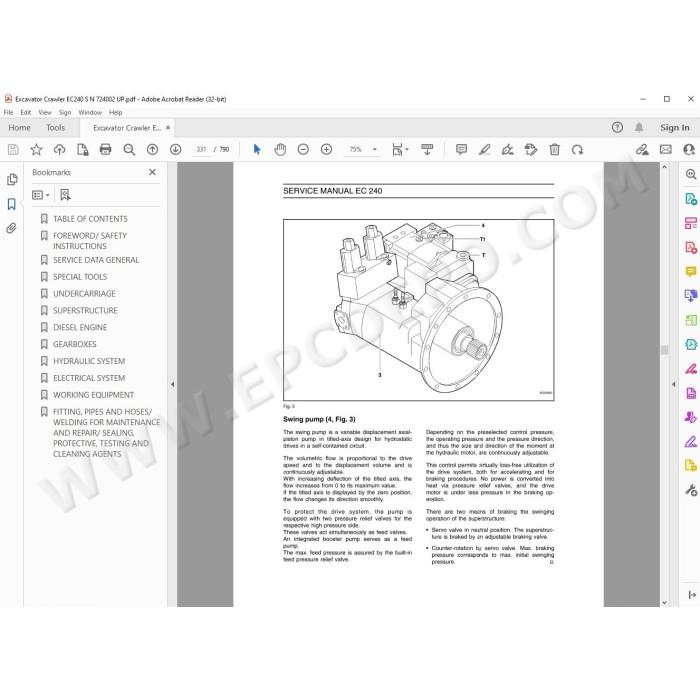This screenshot has height=700, width=700.
Task: Open the Window menu
Action: [x=90, y=112]
